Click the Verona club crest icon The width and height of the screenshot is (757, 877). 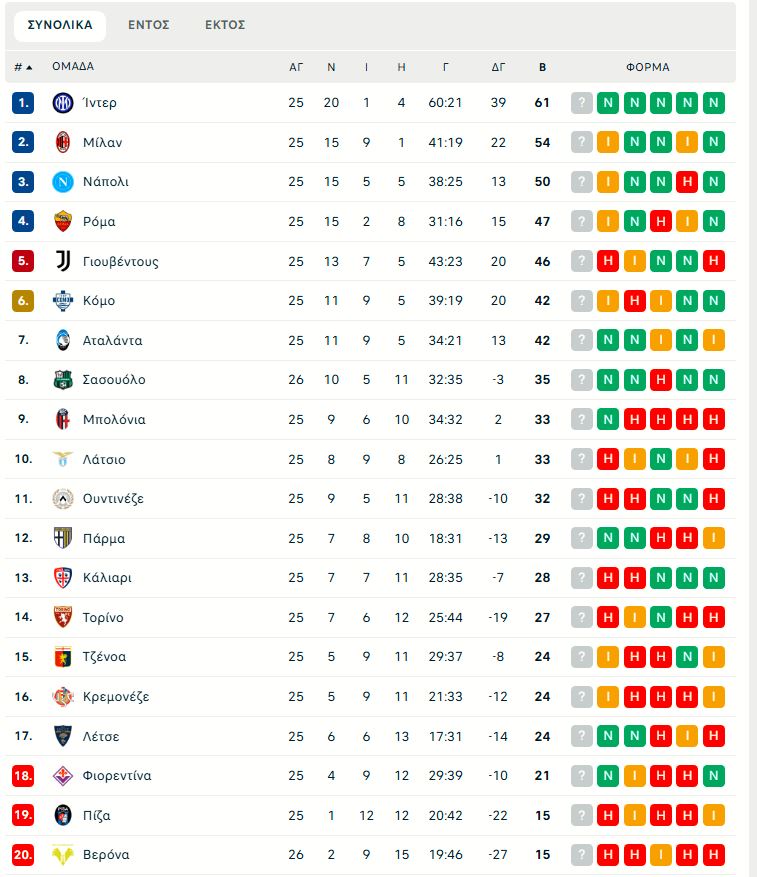[63, 855]
